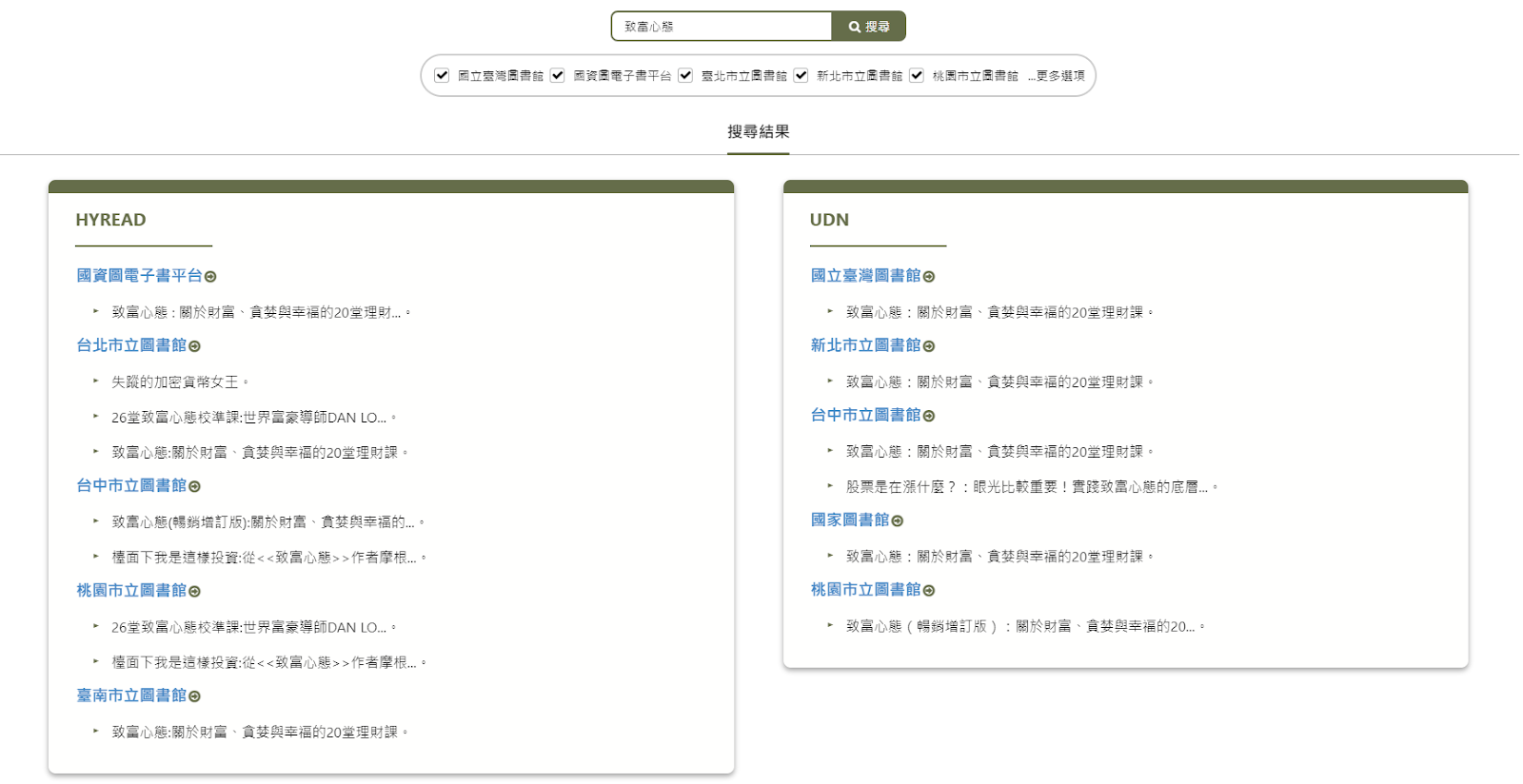Image resolution: width=1523 pixels, height=784 pixels.
Task: Uncheck the 國立臺灣圖書館 checkbox
Action: 442,75
